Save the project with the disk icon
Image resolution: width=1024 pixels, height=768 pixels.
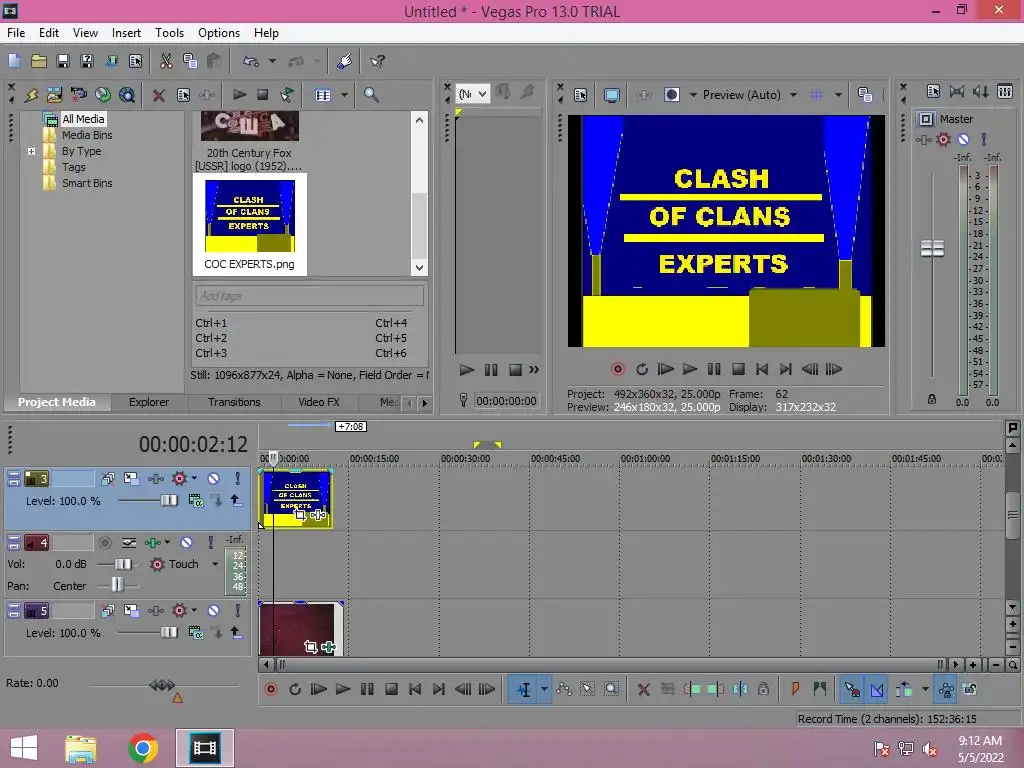(63, 61)
